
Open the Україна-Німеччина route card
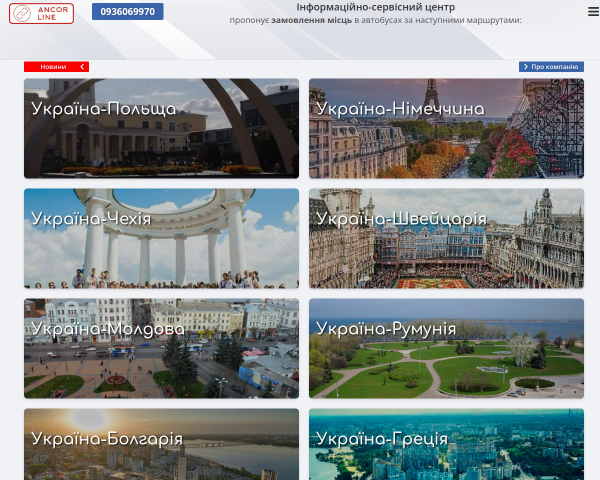(x=447, y=128)
